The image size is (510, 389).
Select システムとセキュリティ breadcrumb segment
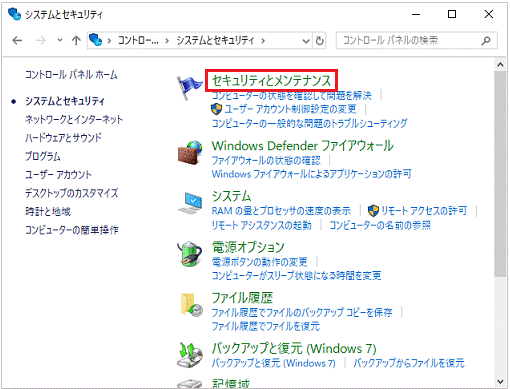tap(215, 40)
